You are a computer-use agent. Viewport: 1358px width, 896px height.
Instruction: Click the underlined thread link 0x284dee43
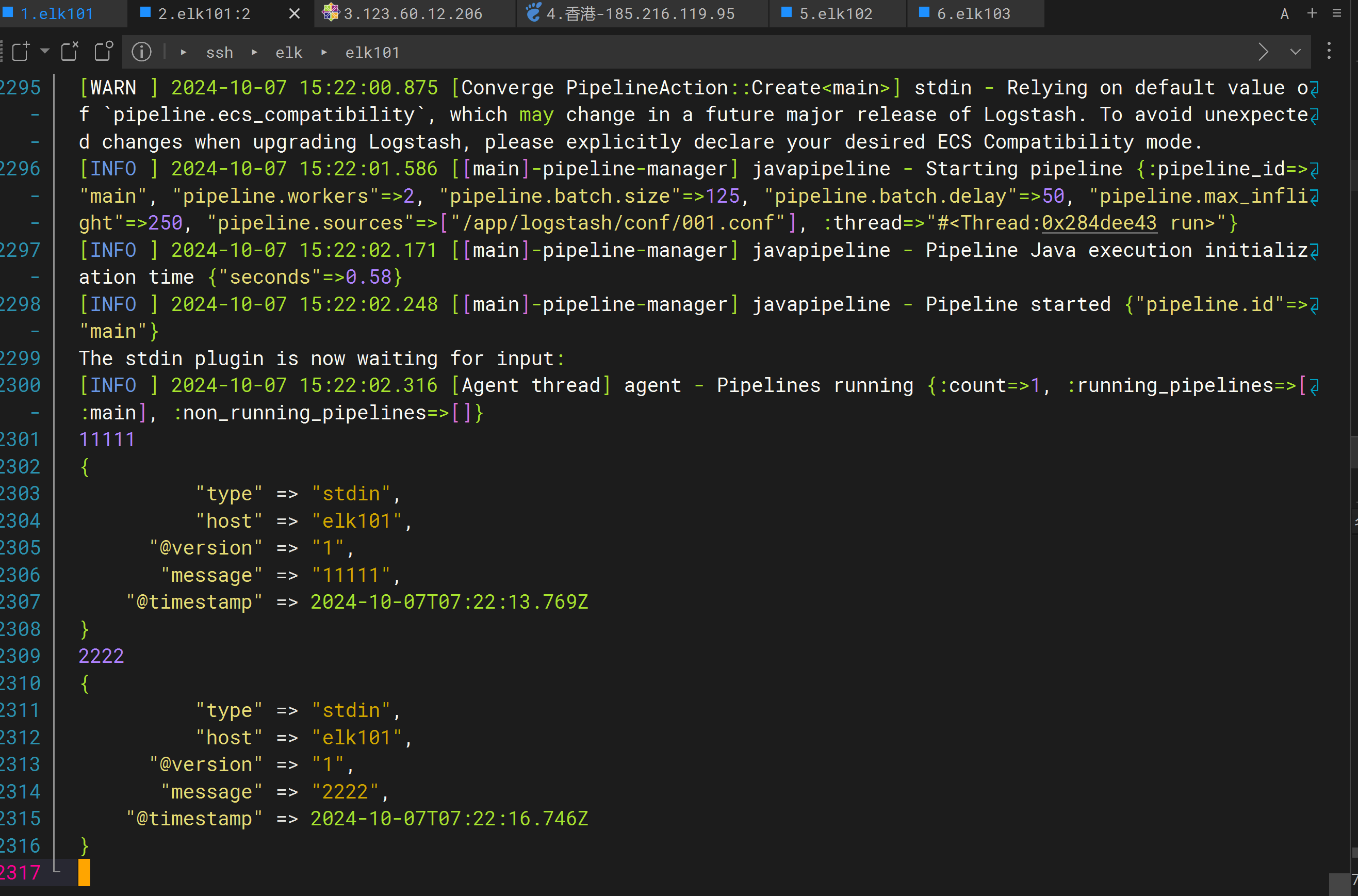coord(1099,223)
